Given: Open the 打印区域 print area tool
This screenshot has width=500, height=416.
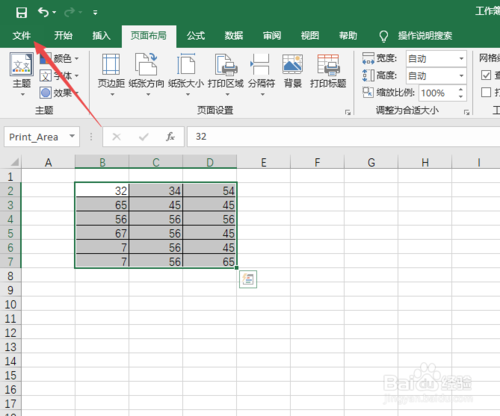Looking at the screenshot, I should 226,75.
